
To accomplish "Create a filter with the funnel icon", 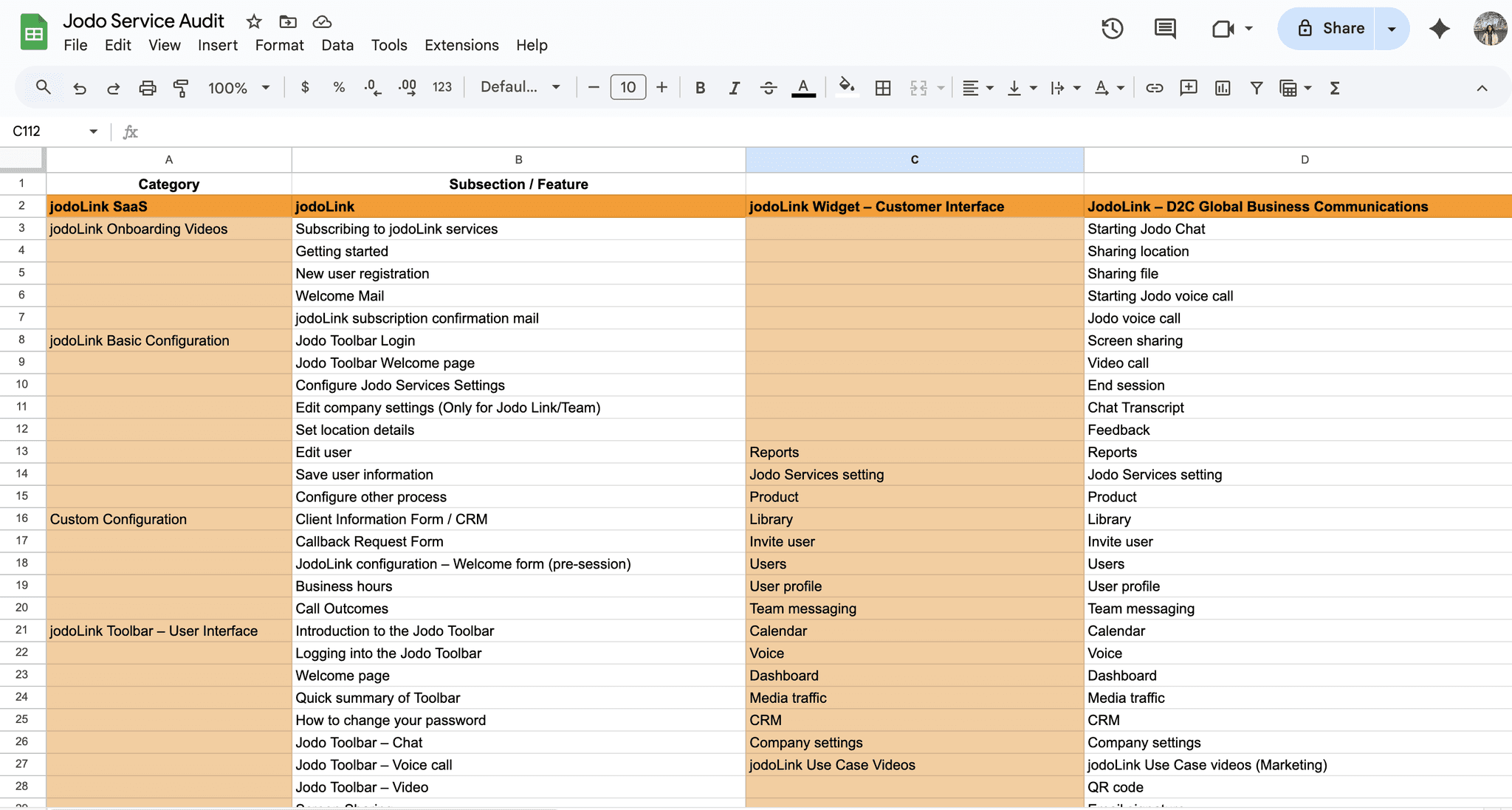I will (x=1256, y=88).
